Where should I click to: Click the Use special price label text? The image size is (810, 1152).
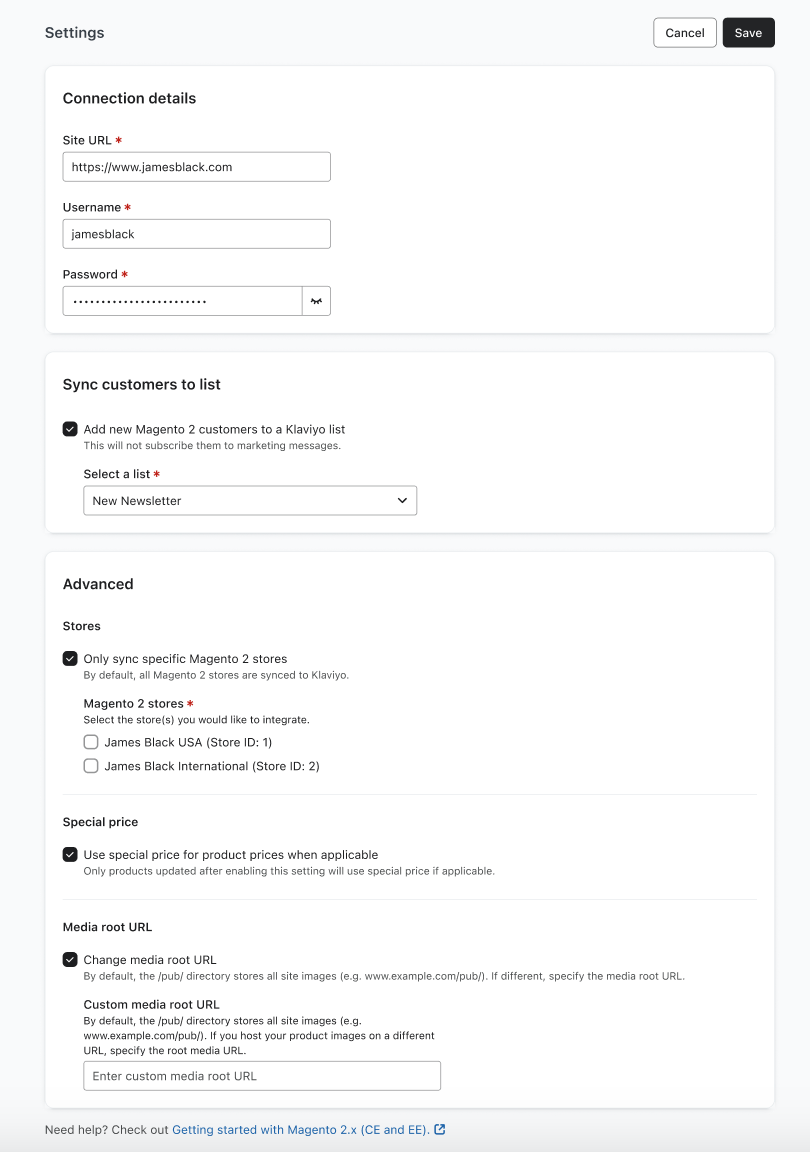(x=231, y=855)
